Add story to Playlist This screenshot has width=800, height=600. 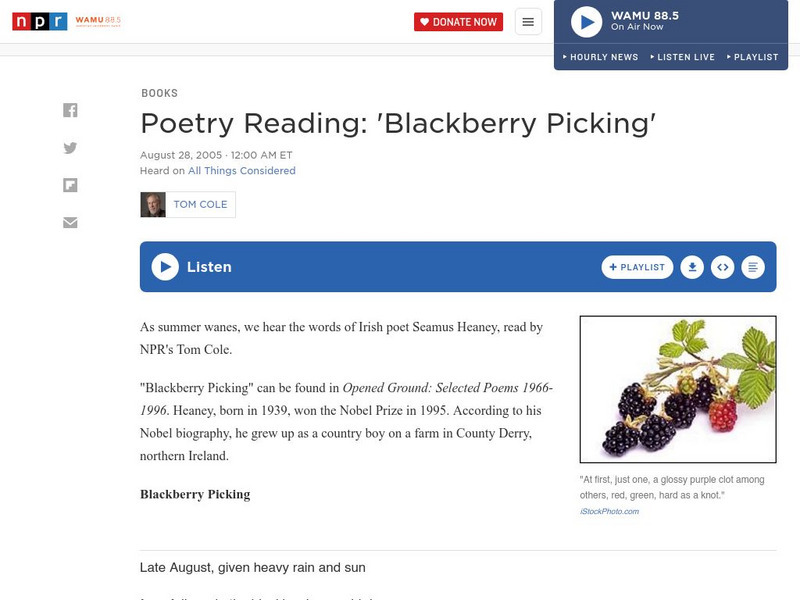pos(637,267)
